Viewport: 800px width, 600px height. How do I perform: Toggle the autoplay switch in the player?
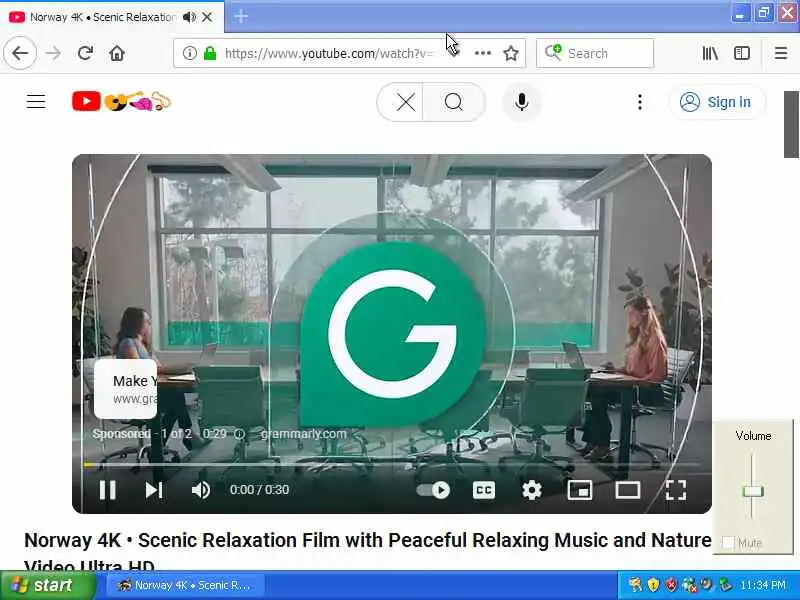(433, 490)
